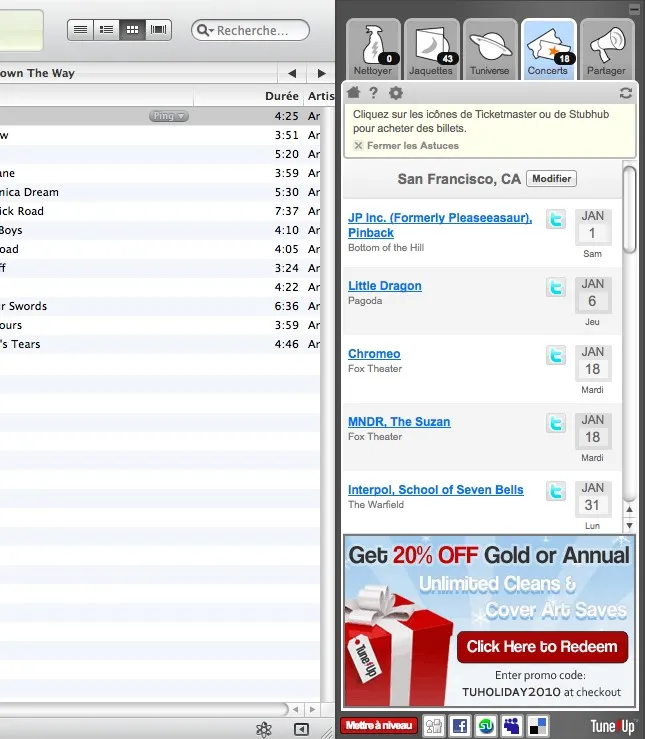Select the track lasting 4:46
Viewport: 645px width, 739px height.
(160, 344)
